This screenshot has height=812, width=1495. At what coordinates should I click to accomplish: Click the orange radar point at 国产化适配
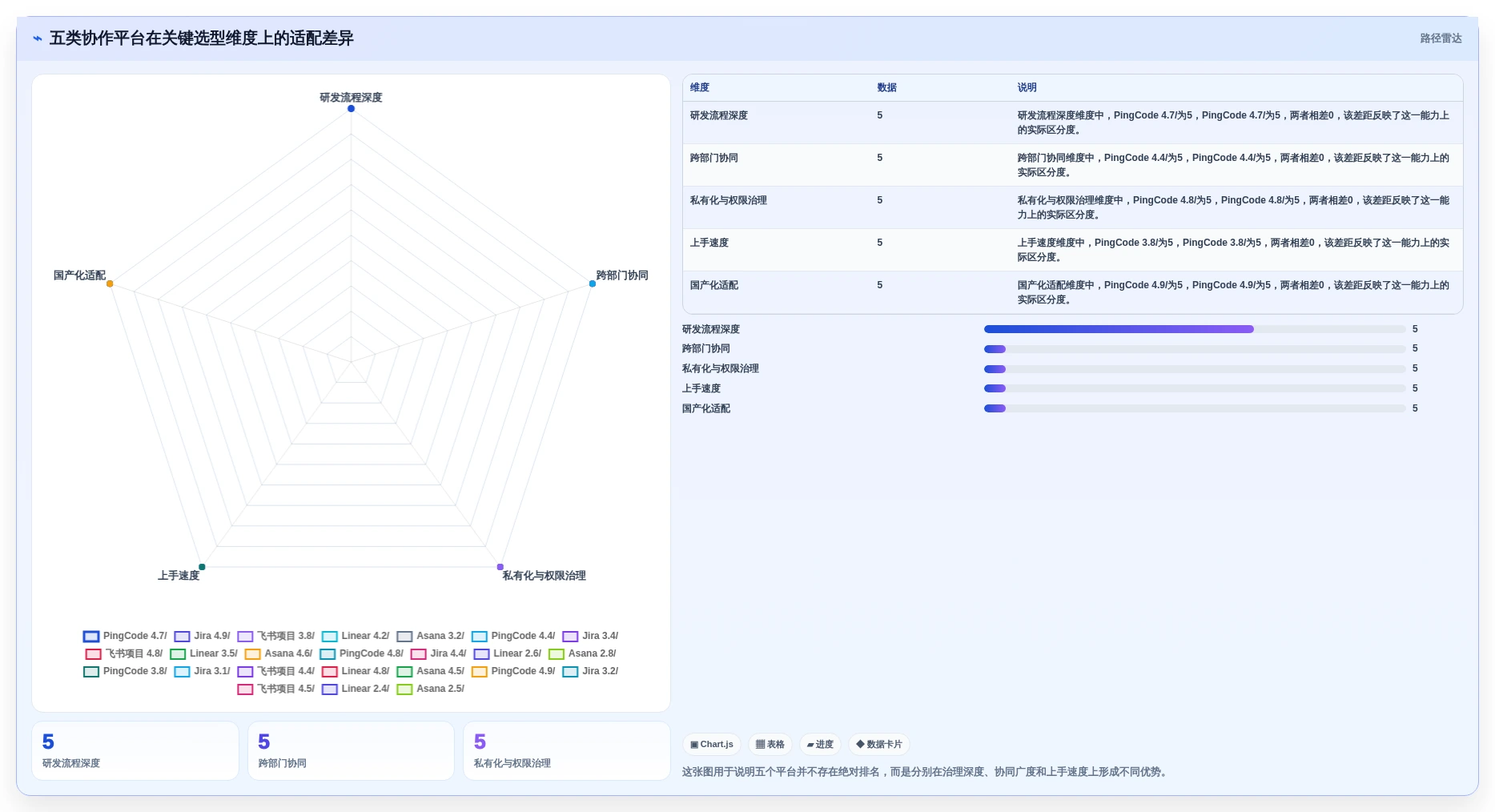point(110,284)
